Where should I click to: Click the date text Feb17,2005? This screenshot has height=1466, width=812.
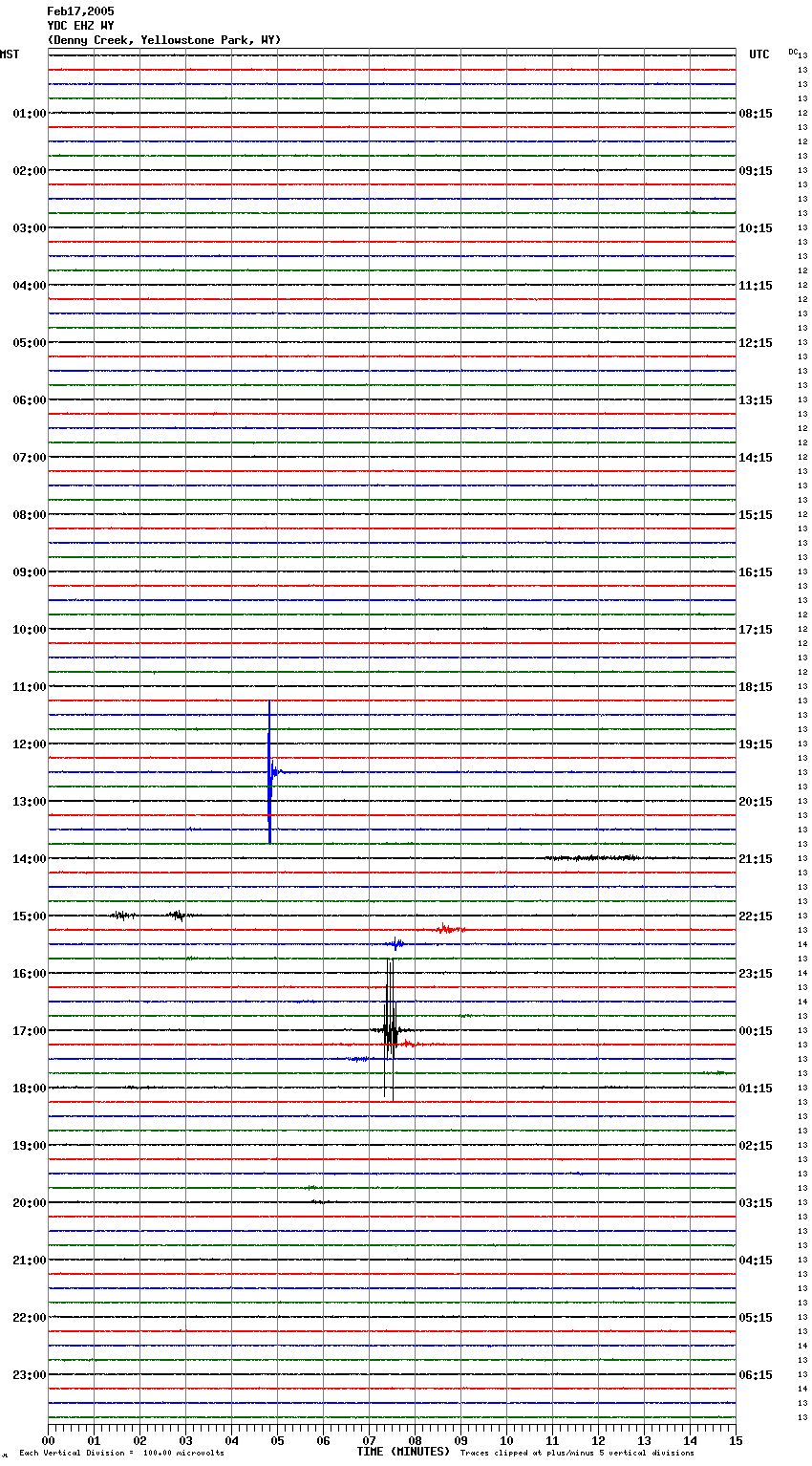[x=80, y=11]
